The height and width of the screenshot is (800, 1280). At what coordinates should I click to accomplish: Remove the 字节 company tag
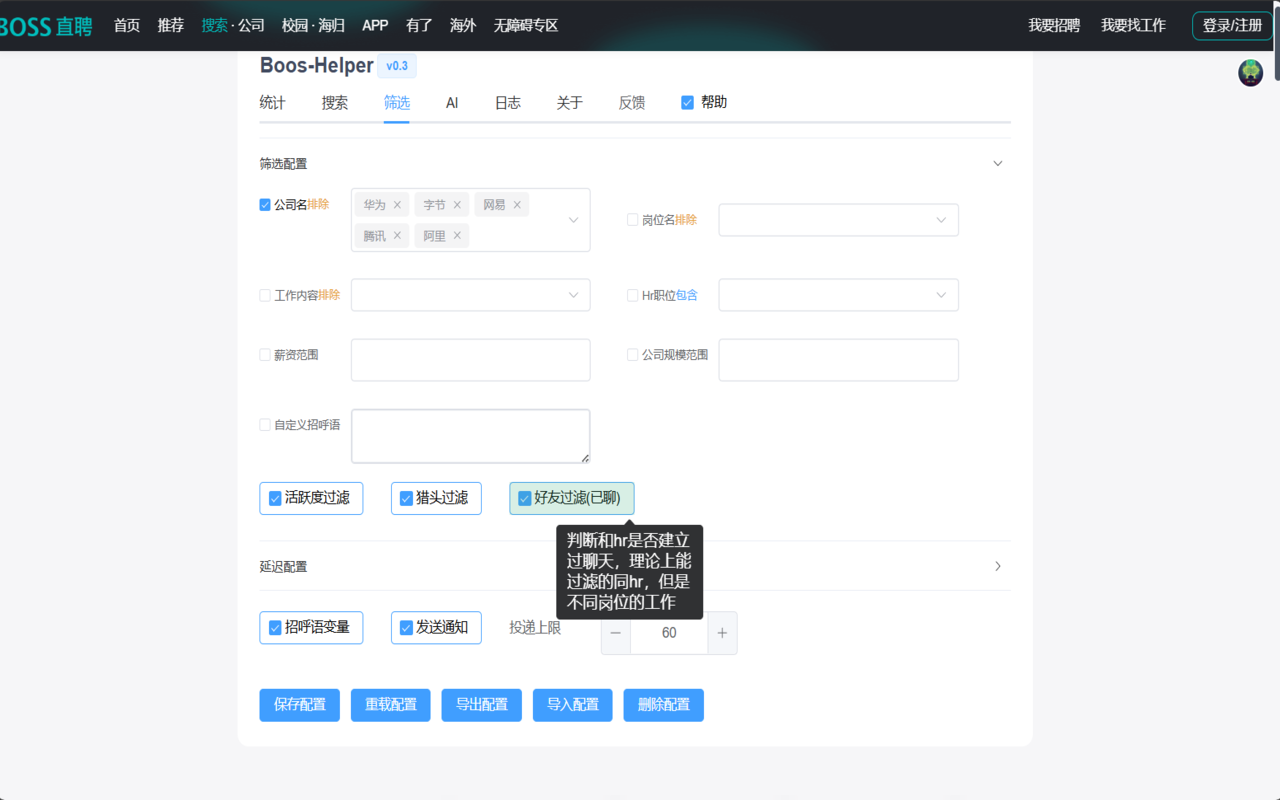pyautogui.click(x=459, y=204)
